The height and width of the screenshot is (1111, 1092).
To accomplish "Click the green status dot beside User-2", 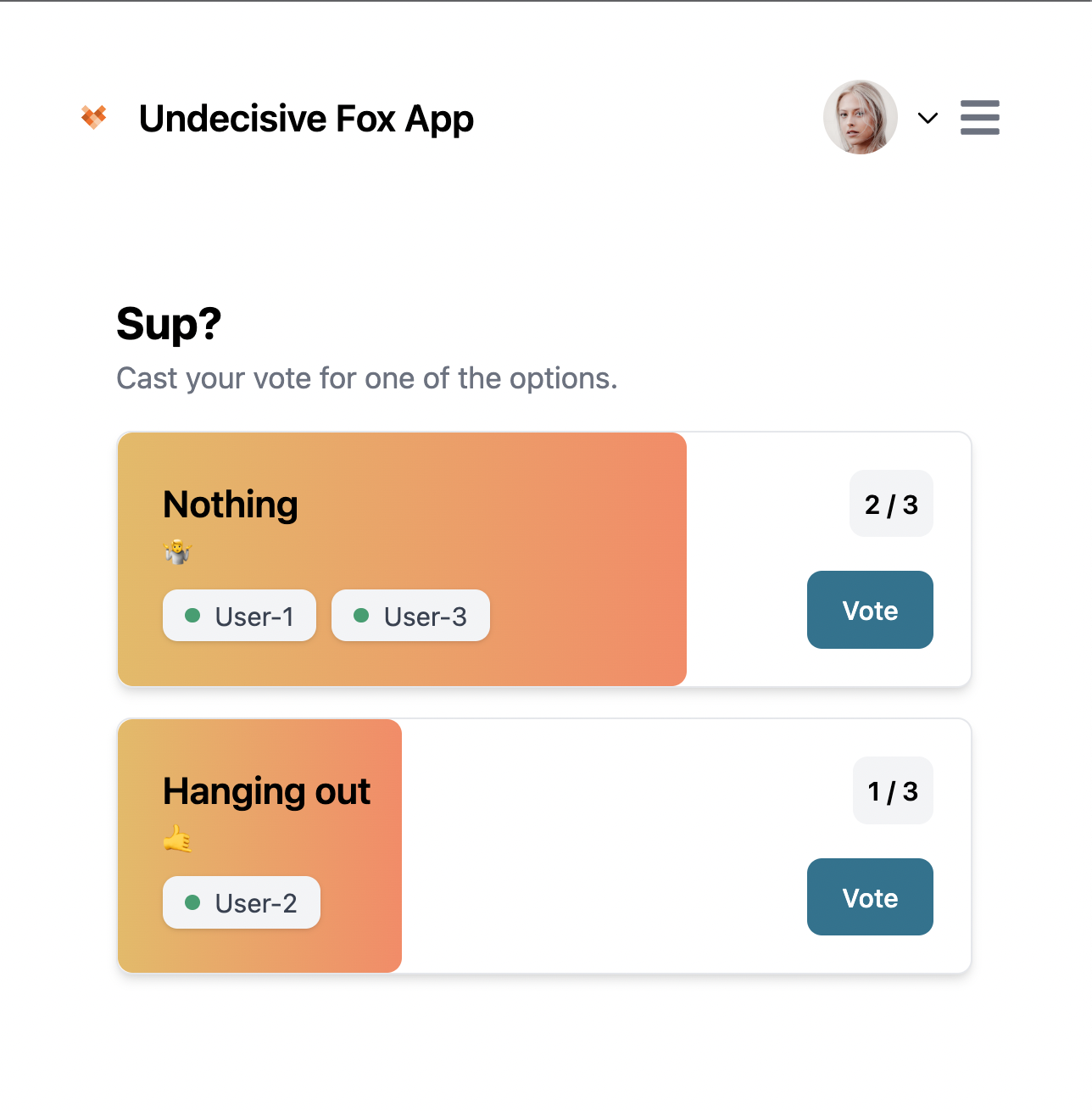I will 192,902.
